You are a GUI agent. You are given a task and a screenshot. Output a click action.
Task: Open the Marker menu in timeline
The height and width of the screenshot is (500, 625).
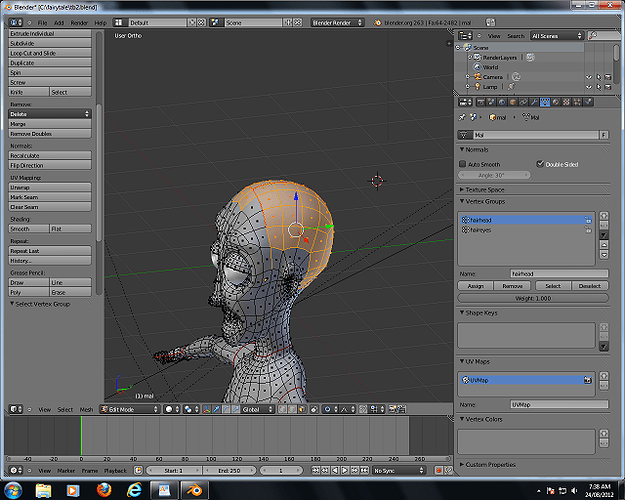coord(66,471)
